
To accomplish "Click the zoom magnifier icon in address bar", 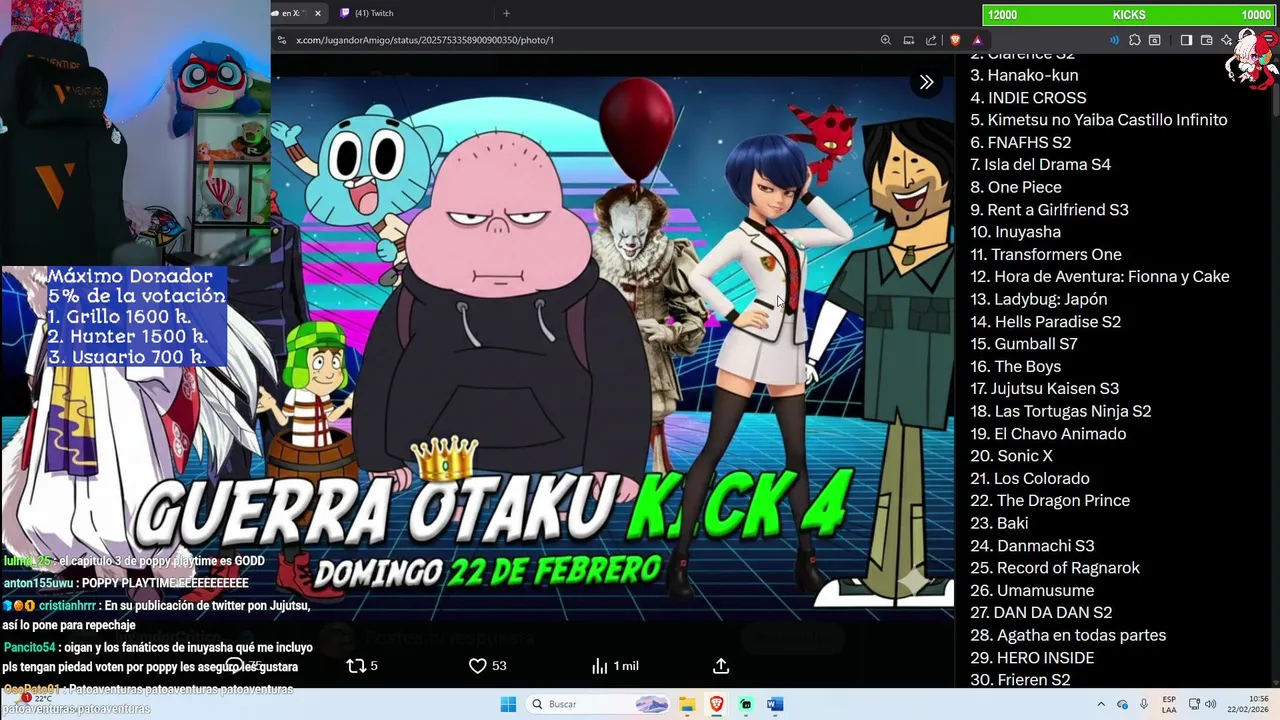I will click(x=886, y=40).
